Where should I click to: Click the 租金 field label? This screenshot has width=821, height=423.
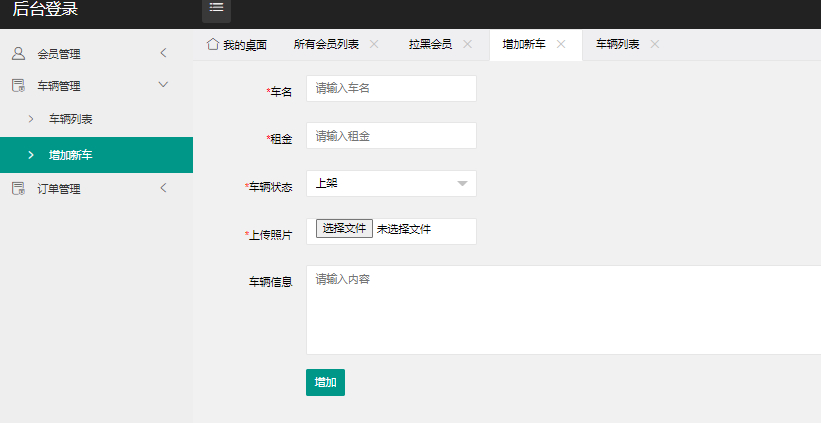pos(279,139)
